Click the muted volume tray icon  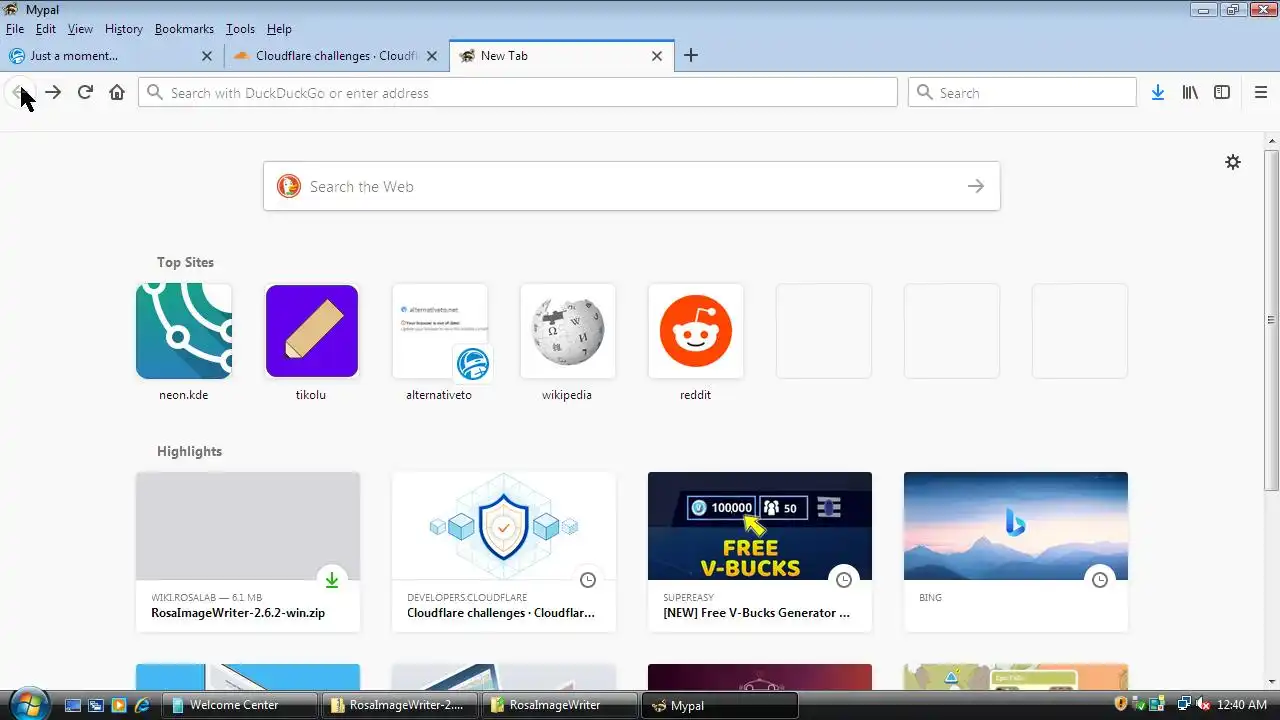click(1203, 705)
